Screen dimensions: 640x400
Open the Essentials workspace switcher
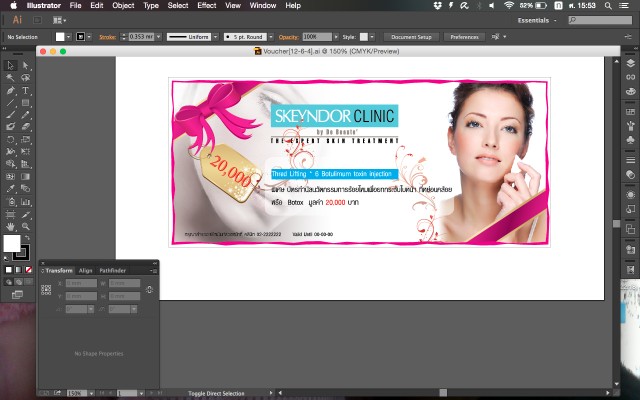click(x=537, y=20)
